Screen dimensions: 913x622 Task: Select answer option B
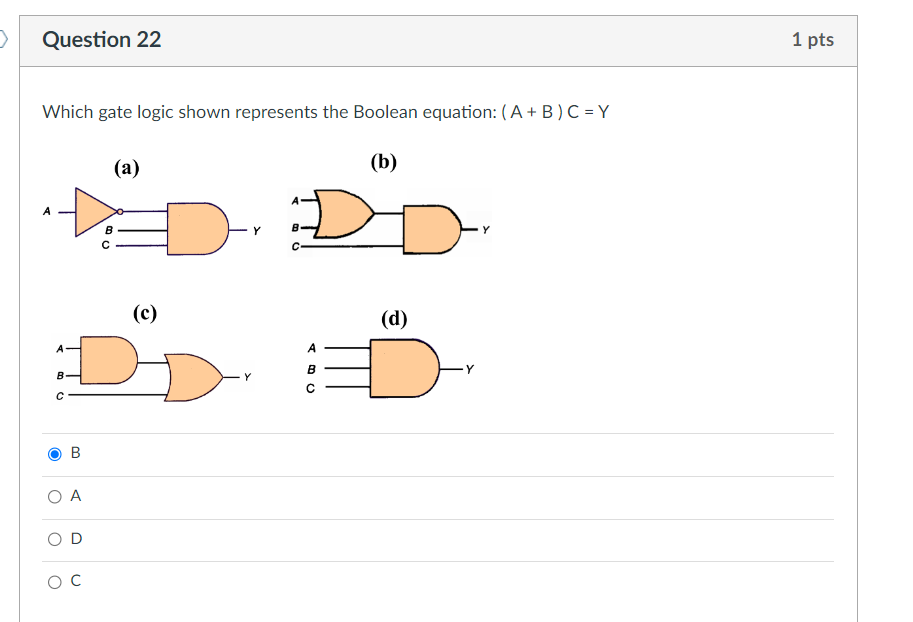pyautogui.click(x=53, y=453)
